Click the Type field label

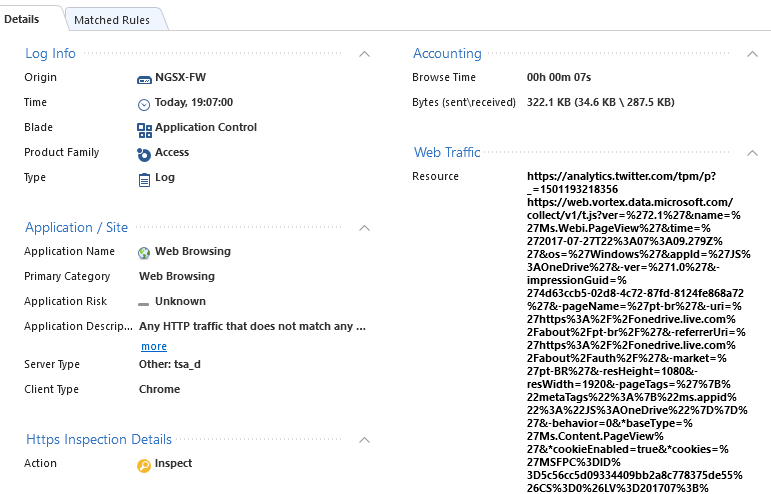(35, 177)
